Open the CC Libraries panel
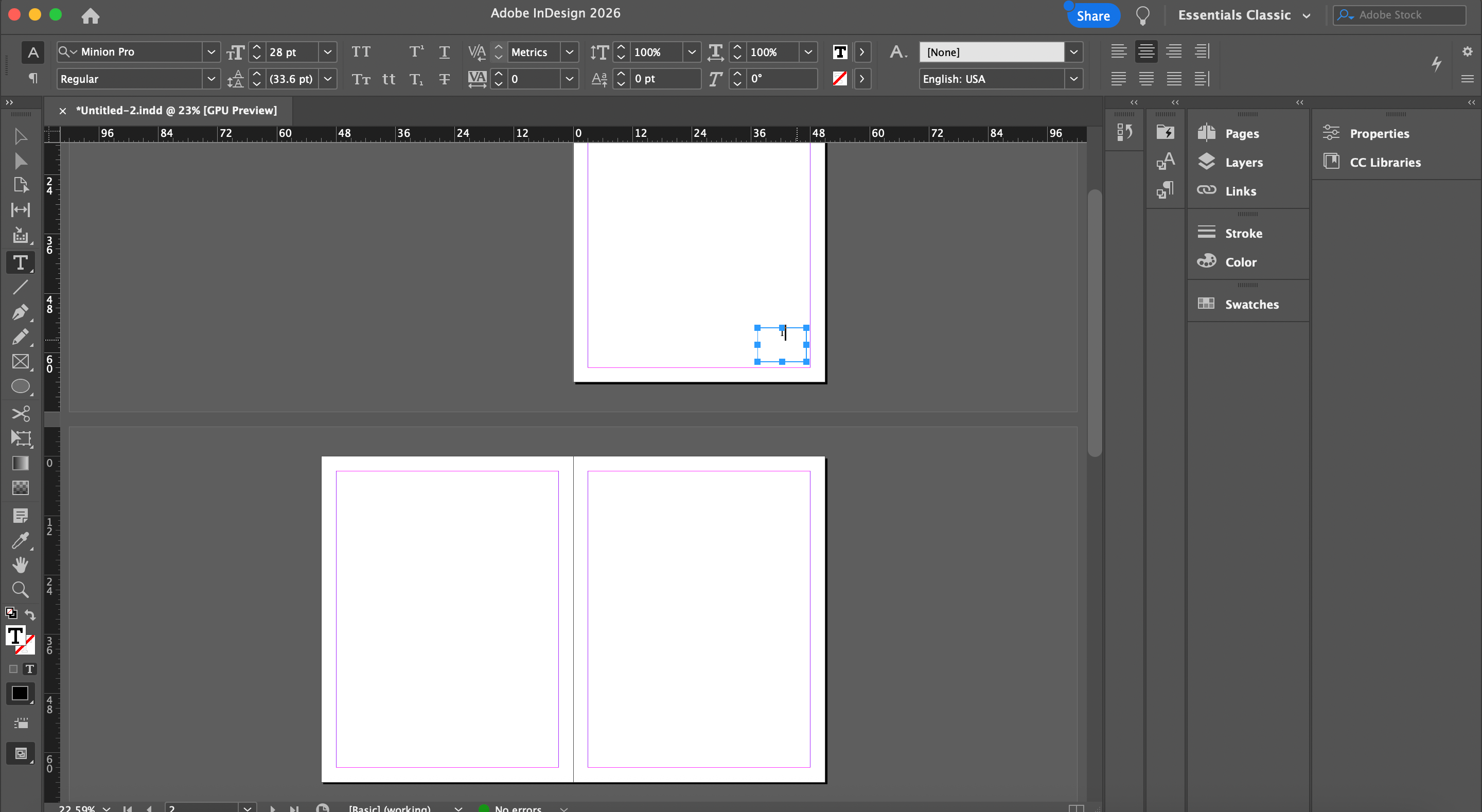 [x=1385, y=162]
